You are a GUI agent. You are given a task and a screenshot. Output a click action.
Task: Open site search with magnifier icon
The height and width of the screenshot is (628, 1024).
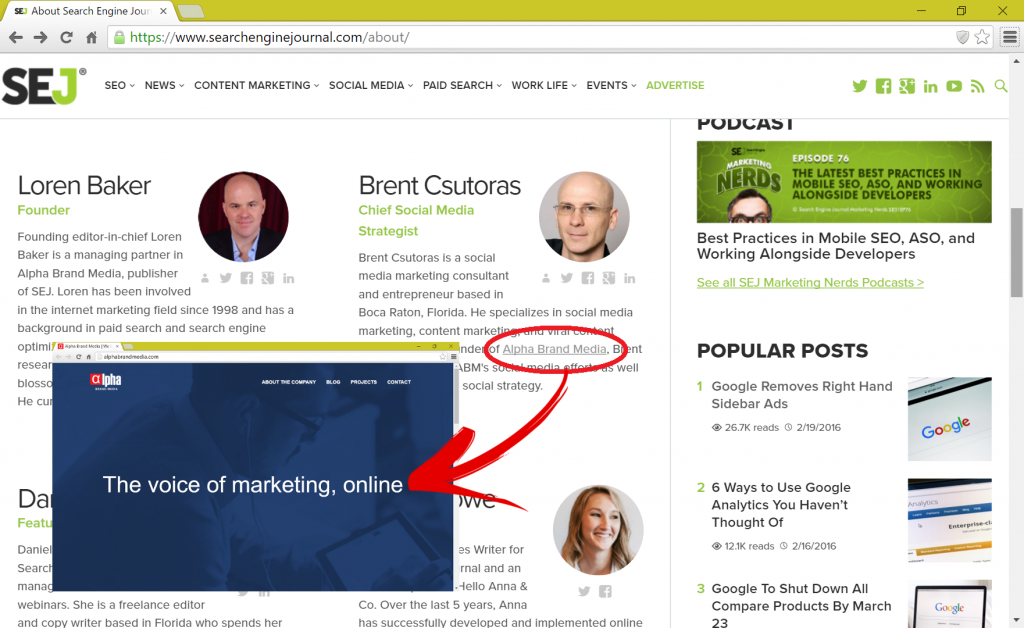(1000, 86)
